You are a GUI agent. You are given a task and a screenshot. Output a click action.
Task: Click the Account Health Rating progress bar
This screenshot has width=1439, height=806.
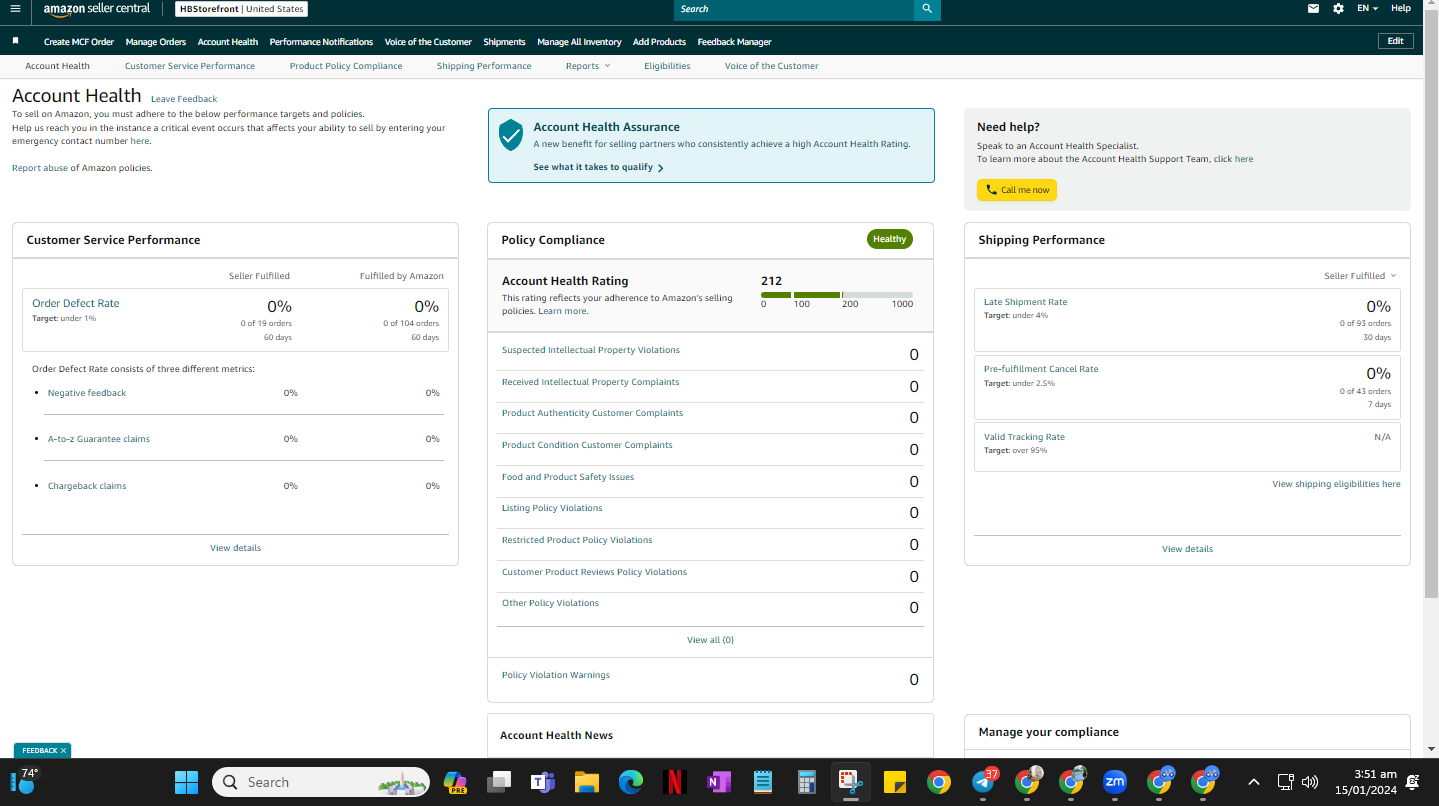pyautogui.click(x=836, y=295)
